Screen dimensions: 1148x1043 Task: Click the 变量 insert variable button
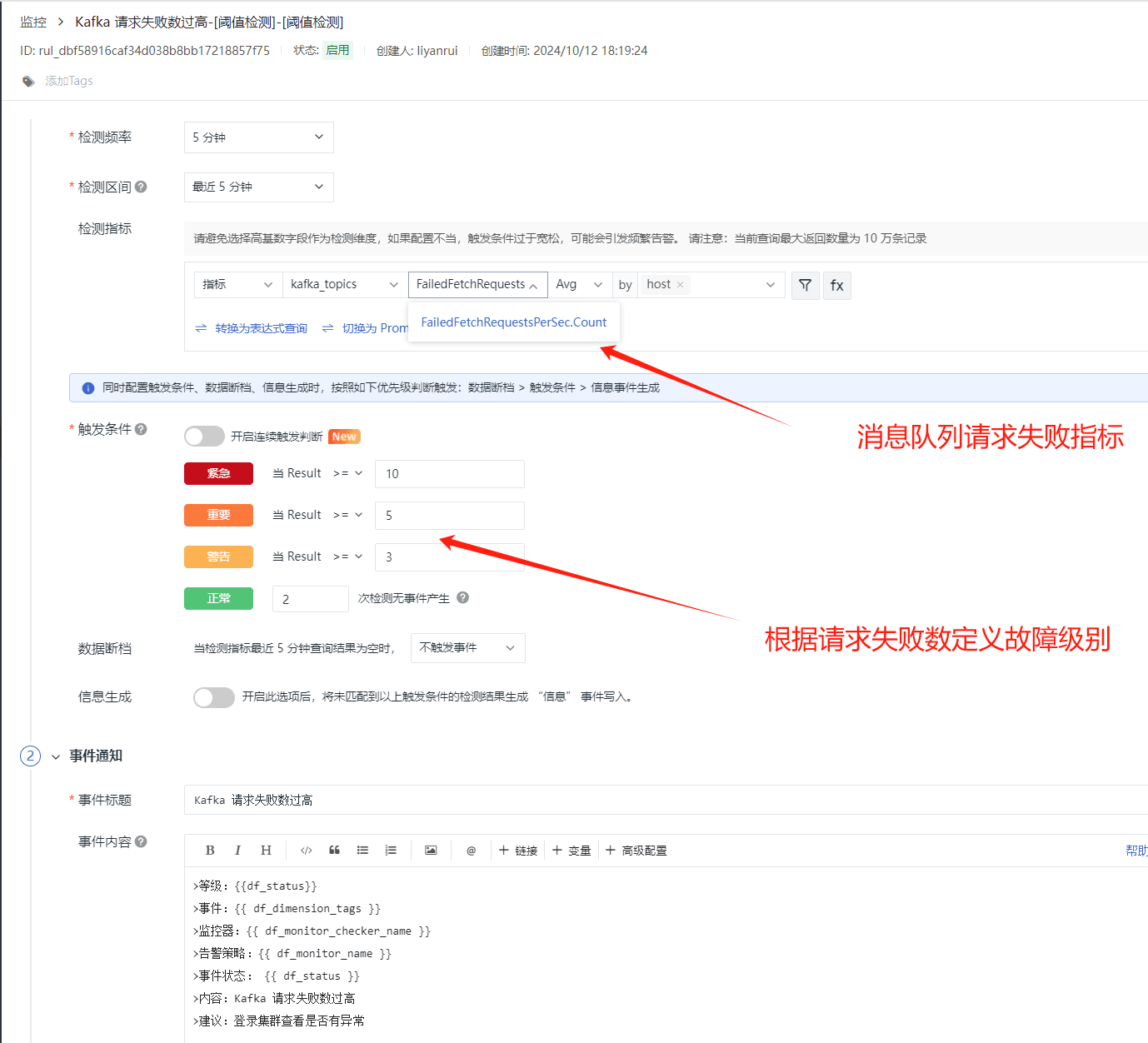tap(572, 851)
